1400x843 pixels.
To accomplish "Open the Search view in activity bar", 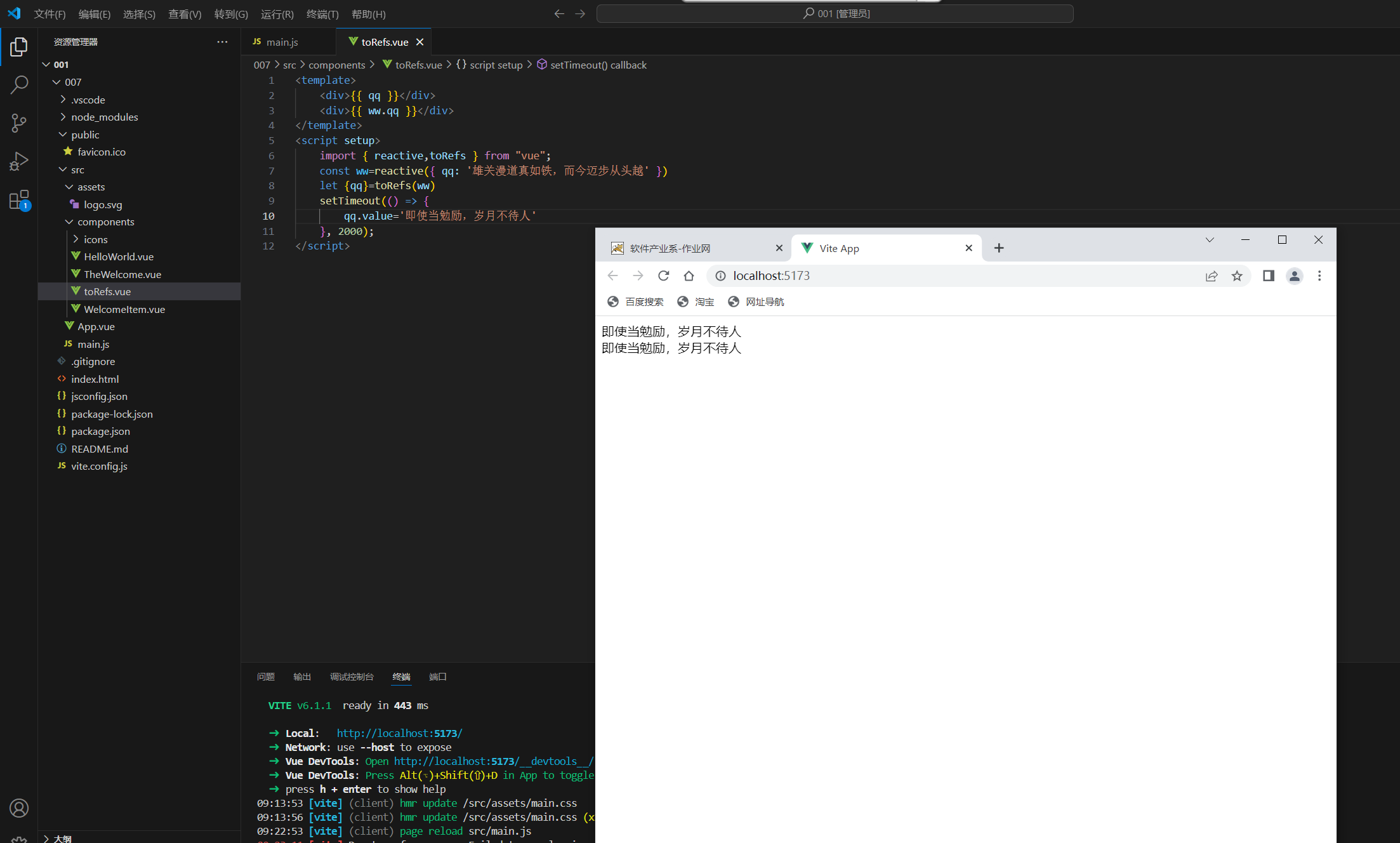I will [x=19, y=84].
